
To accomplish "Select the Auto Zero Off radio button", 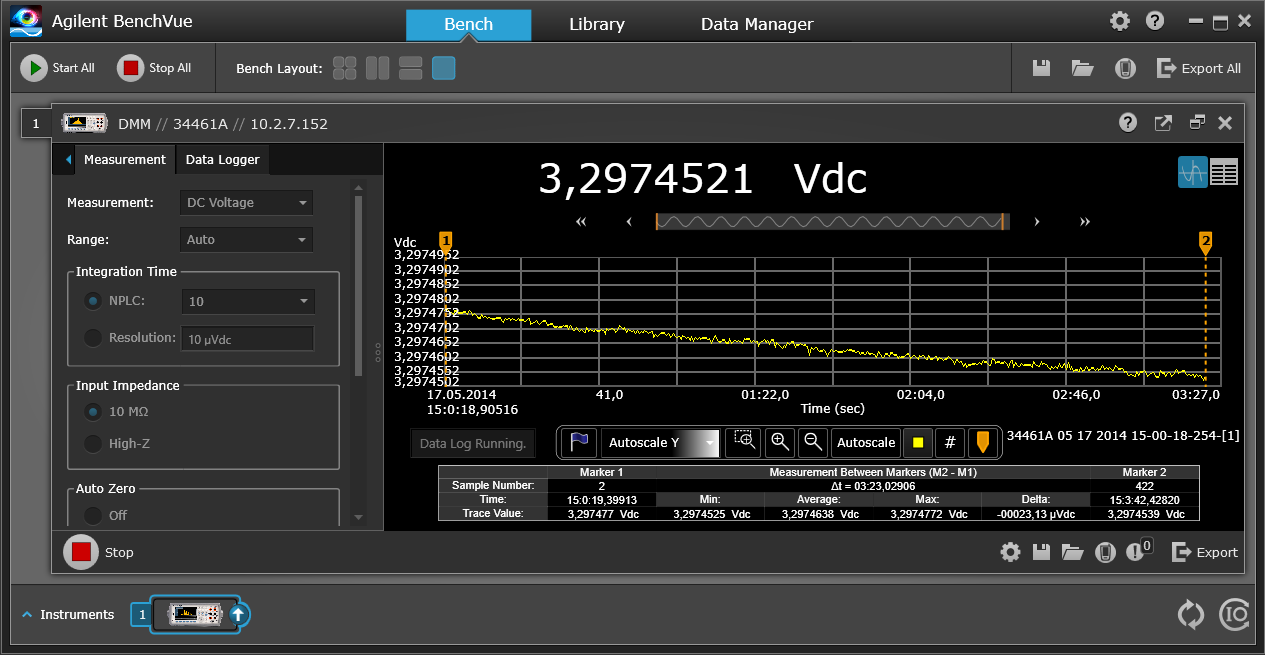I will click(93, 515).
